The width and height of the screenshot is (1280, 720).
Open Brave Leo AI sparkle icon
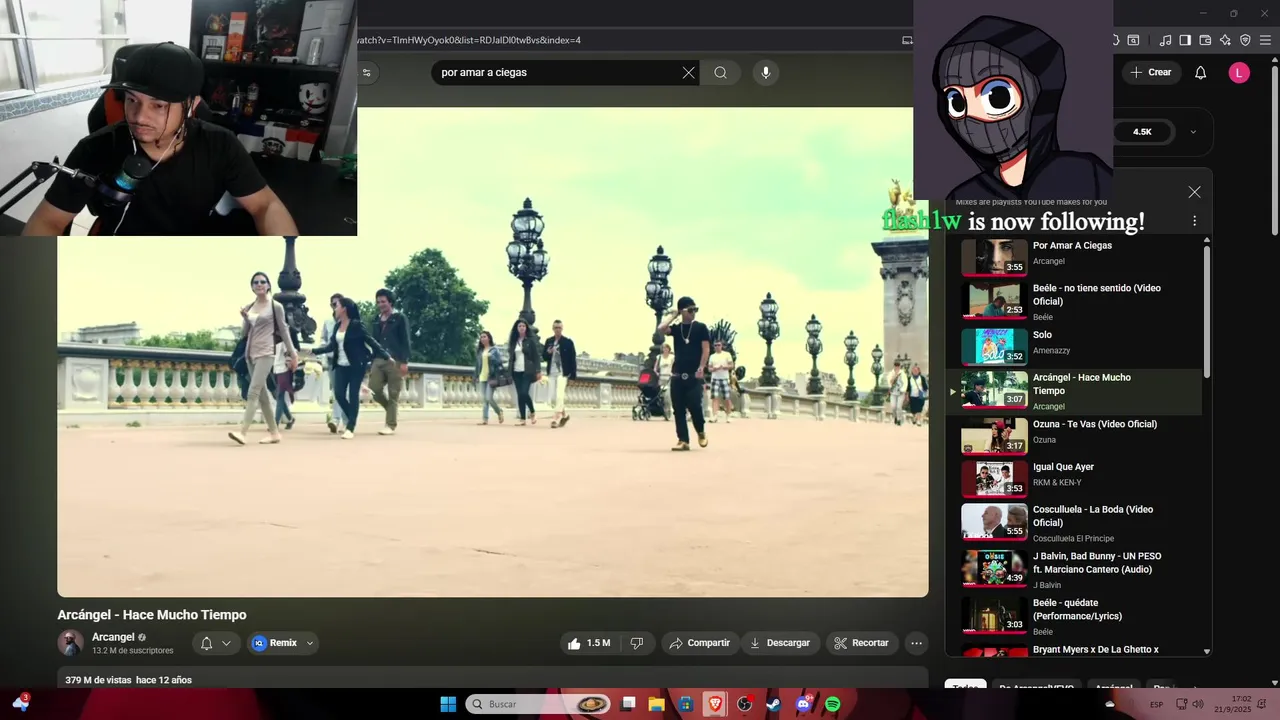click(1225, 40)
